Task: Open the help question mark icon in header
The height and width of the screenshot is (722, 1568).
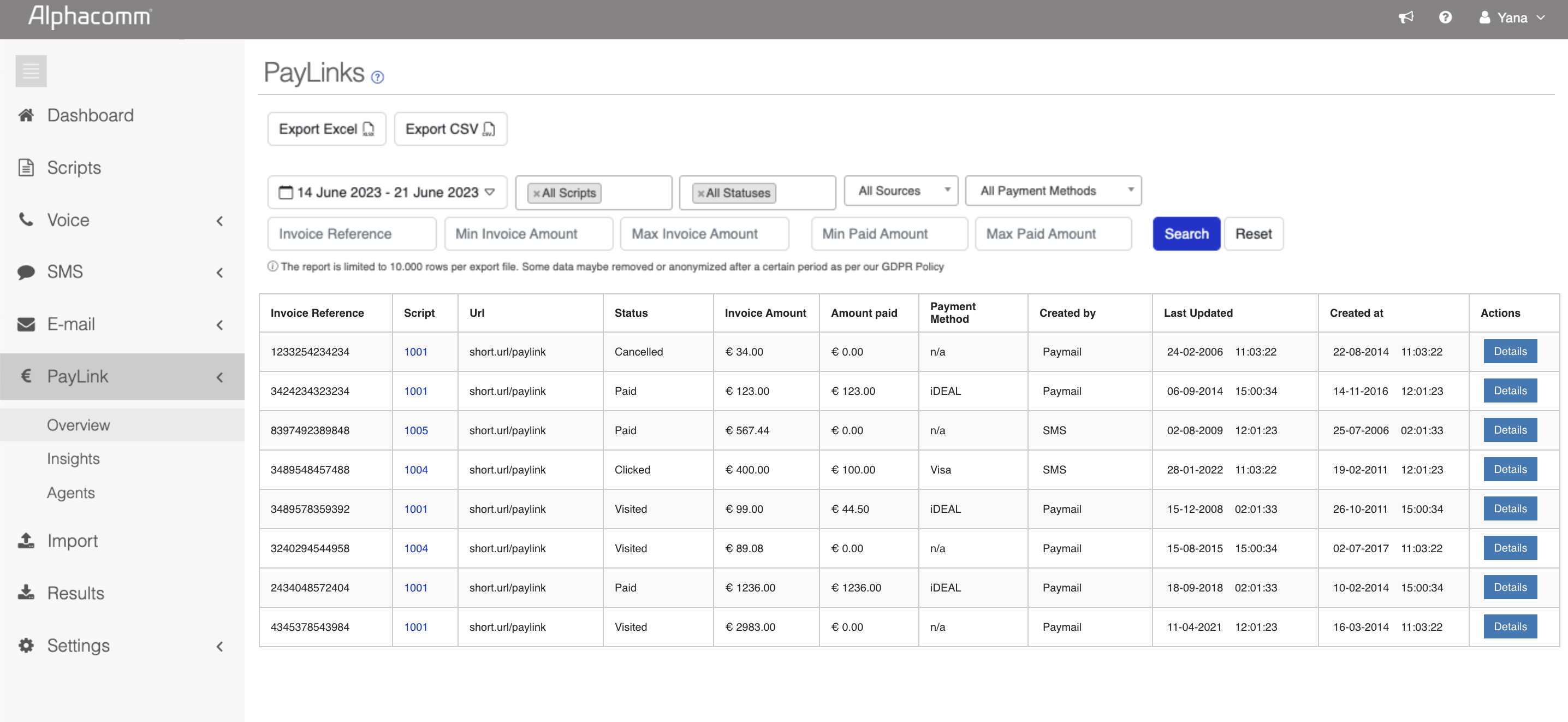Action: 1445,17
